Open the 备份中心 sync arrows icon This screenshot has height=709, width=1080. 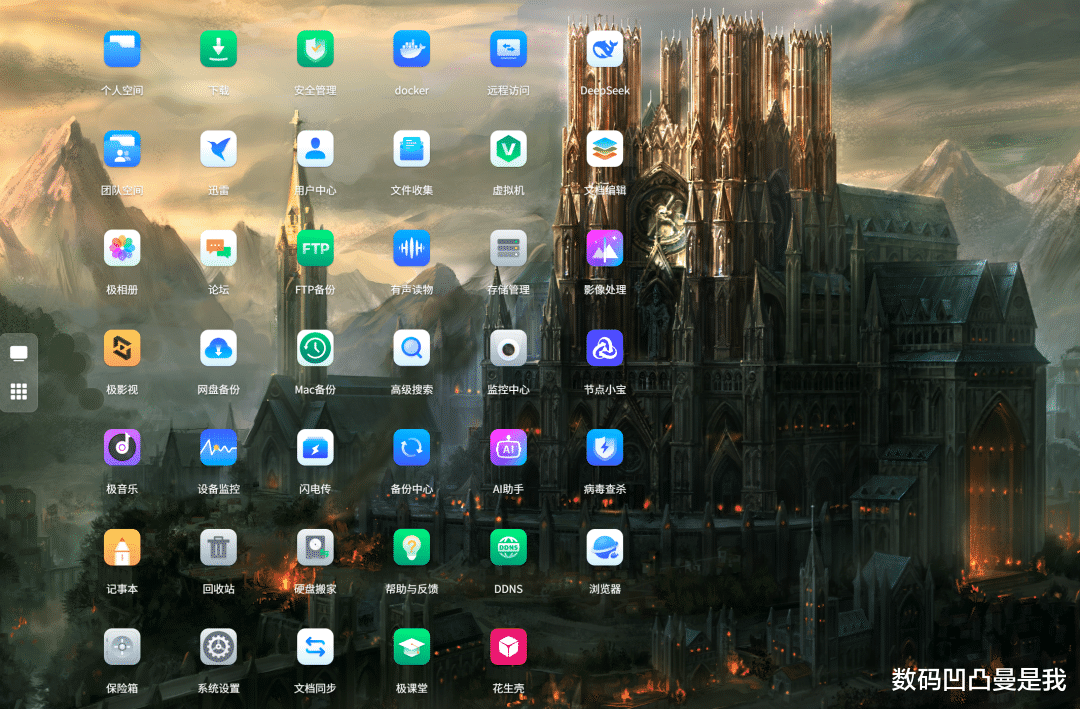[412, 447]
